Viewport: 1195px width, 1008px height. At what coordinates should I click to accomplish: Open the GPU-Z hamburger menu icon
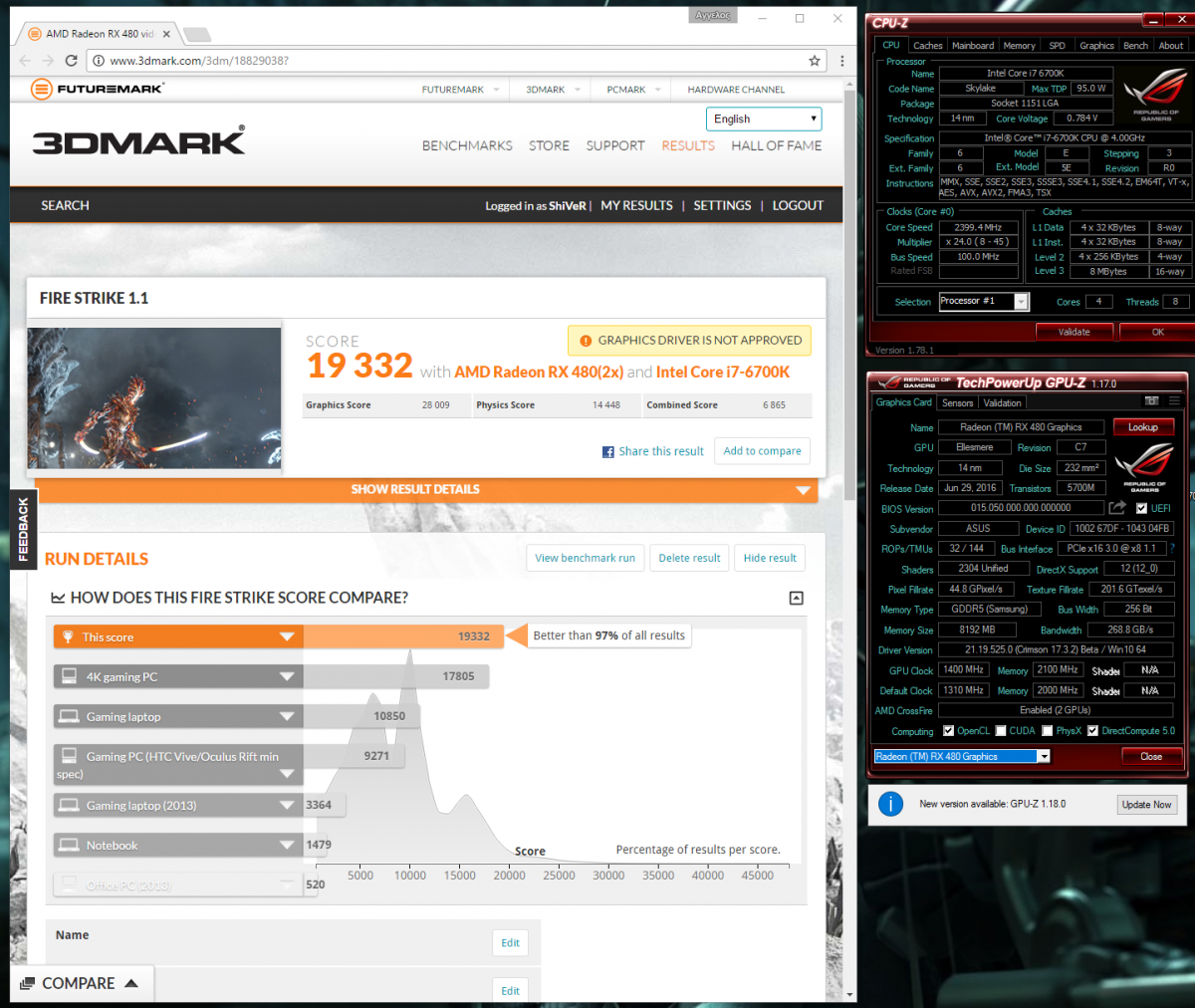click(1176, 401)
